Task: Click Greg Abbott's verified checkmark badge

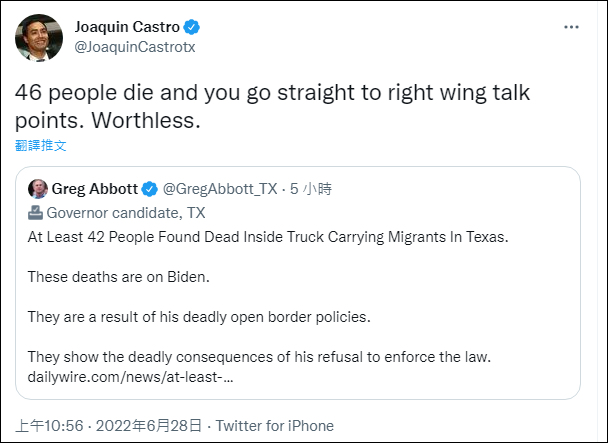Action: [x=149, y=188]
